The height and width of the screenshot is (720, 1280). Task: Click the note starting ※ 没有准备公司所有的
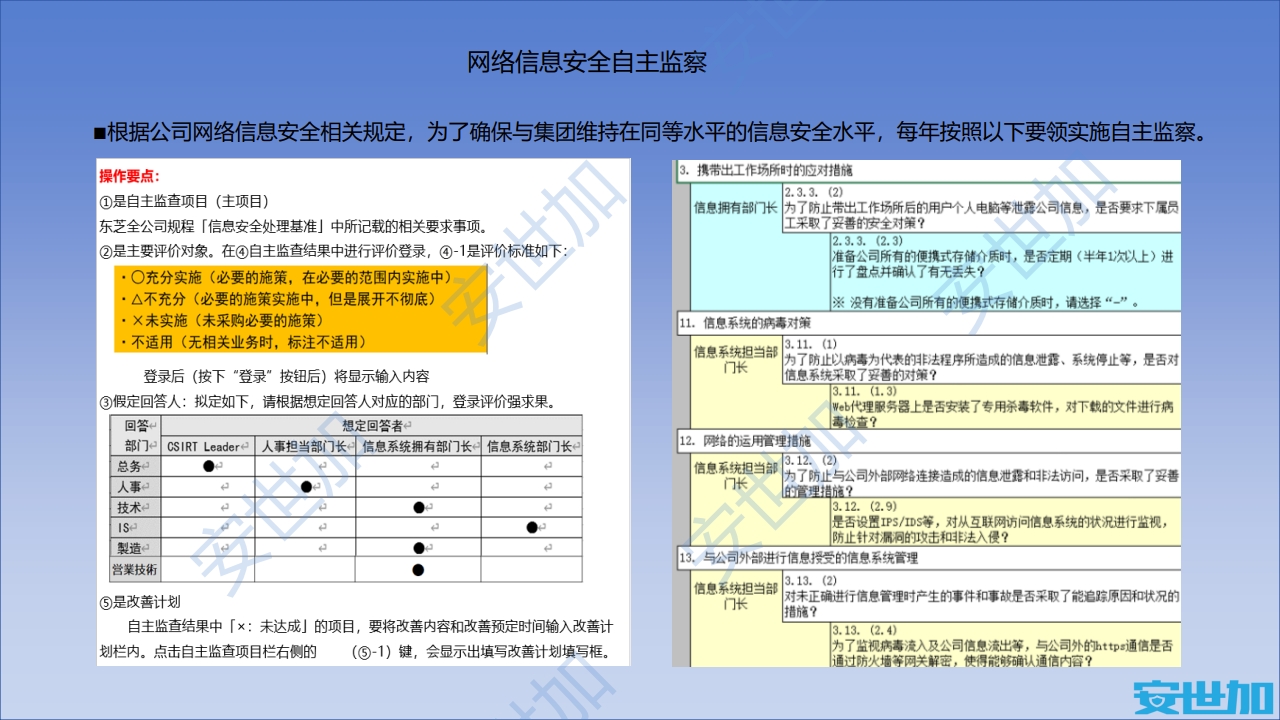pos(985,301)
